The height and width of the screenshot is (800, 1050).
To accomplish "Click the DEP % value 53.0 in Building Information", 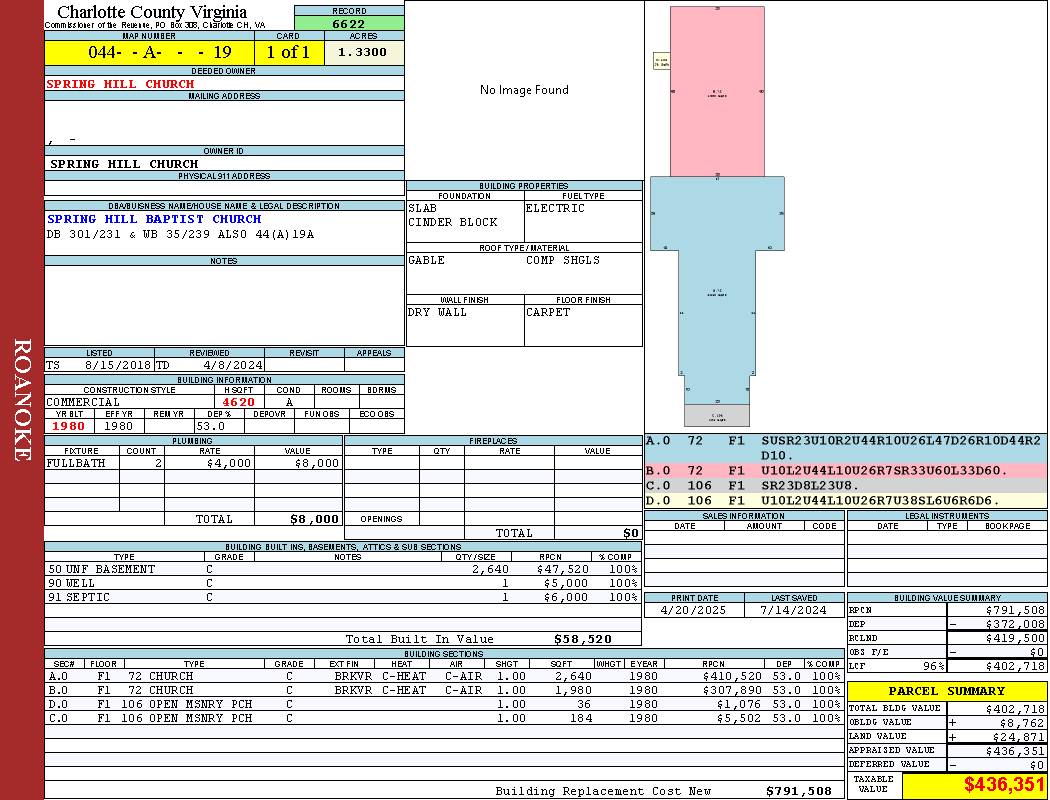I will (211, 426).
